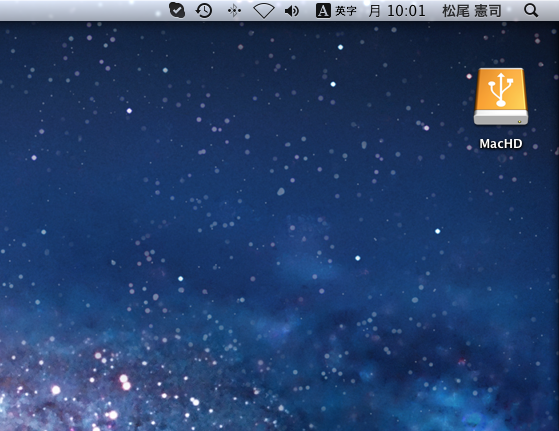Viewport: 559px width, 431px height.
Task: Click the volume speaker icon
Action: (292, 11)
